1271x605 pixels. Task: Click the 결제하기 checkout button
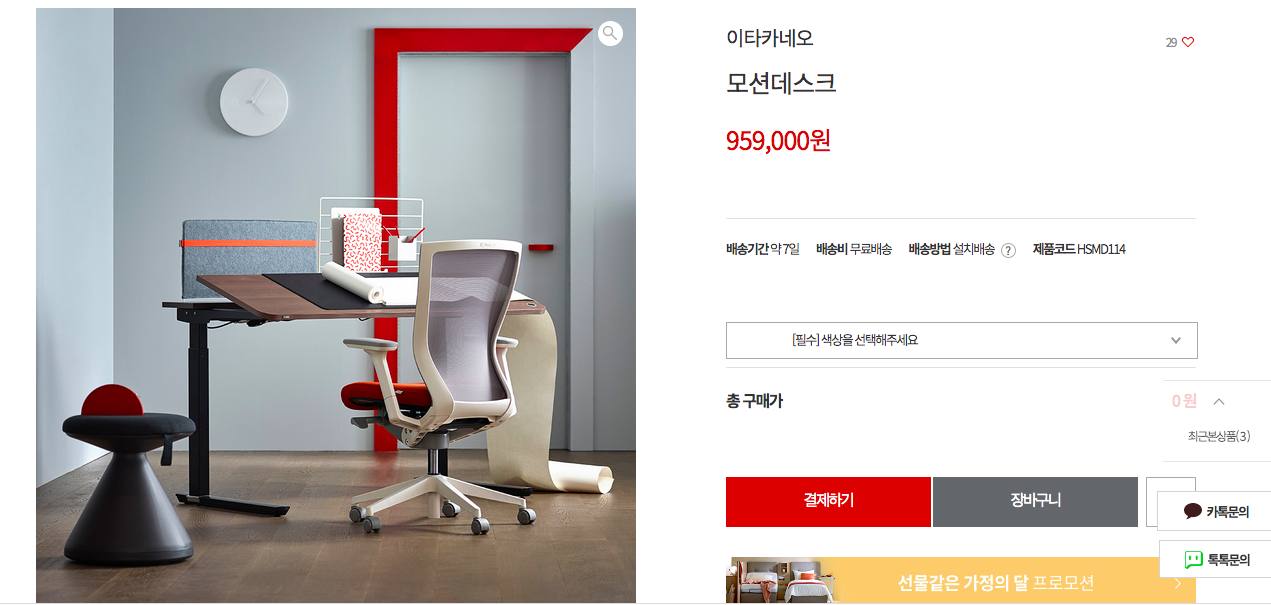click(x=828, y=502)
